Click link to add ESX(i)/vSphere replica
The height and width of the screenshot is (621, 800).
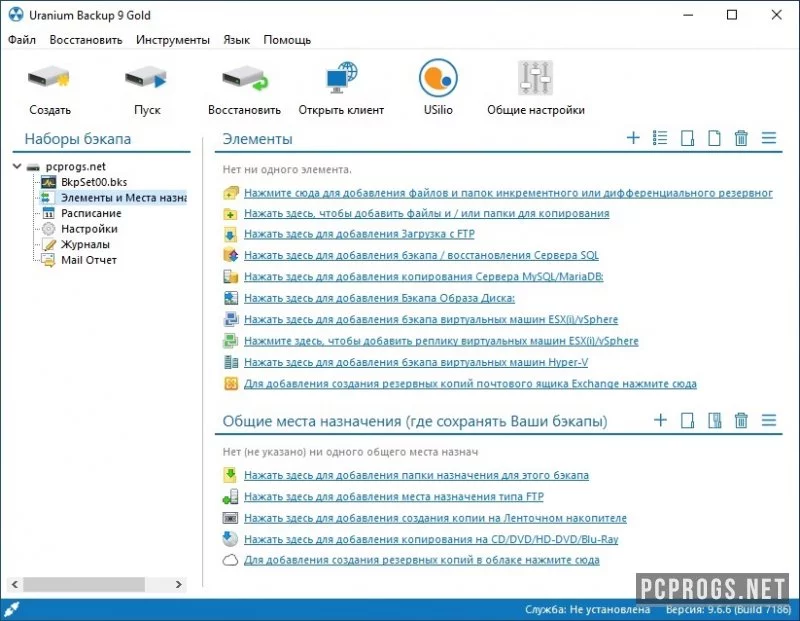[x=441, y=341]
